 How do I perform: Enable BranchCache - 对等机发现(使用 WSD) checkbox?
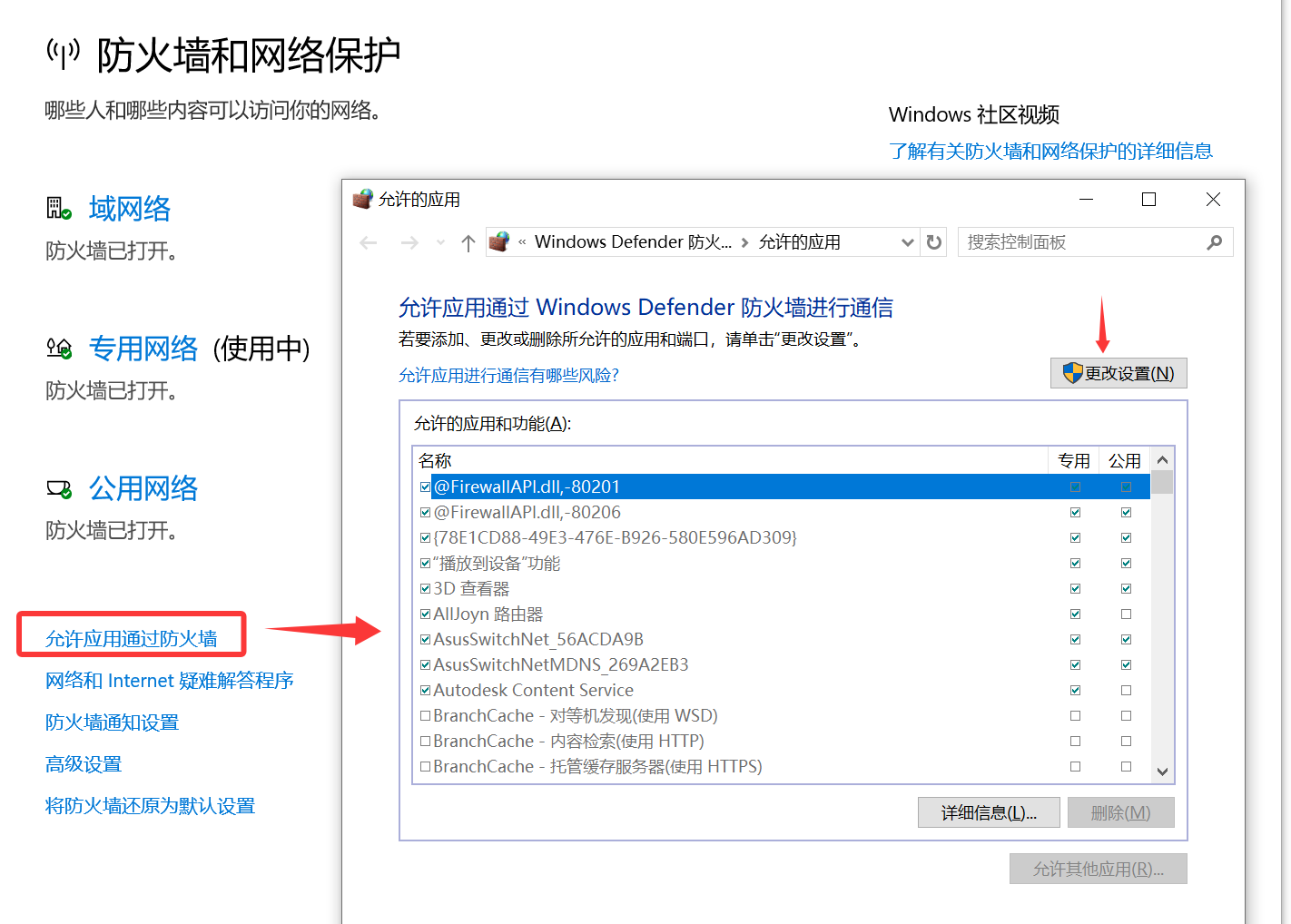coord(425,715)
